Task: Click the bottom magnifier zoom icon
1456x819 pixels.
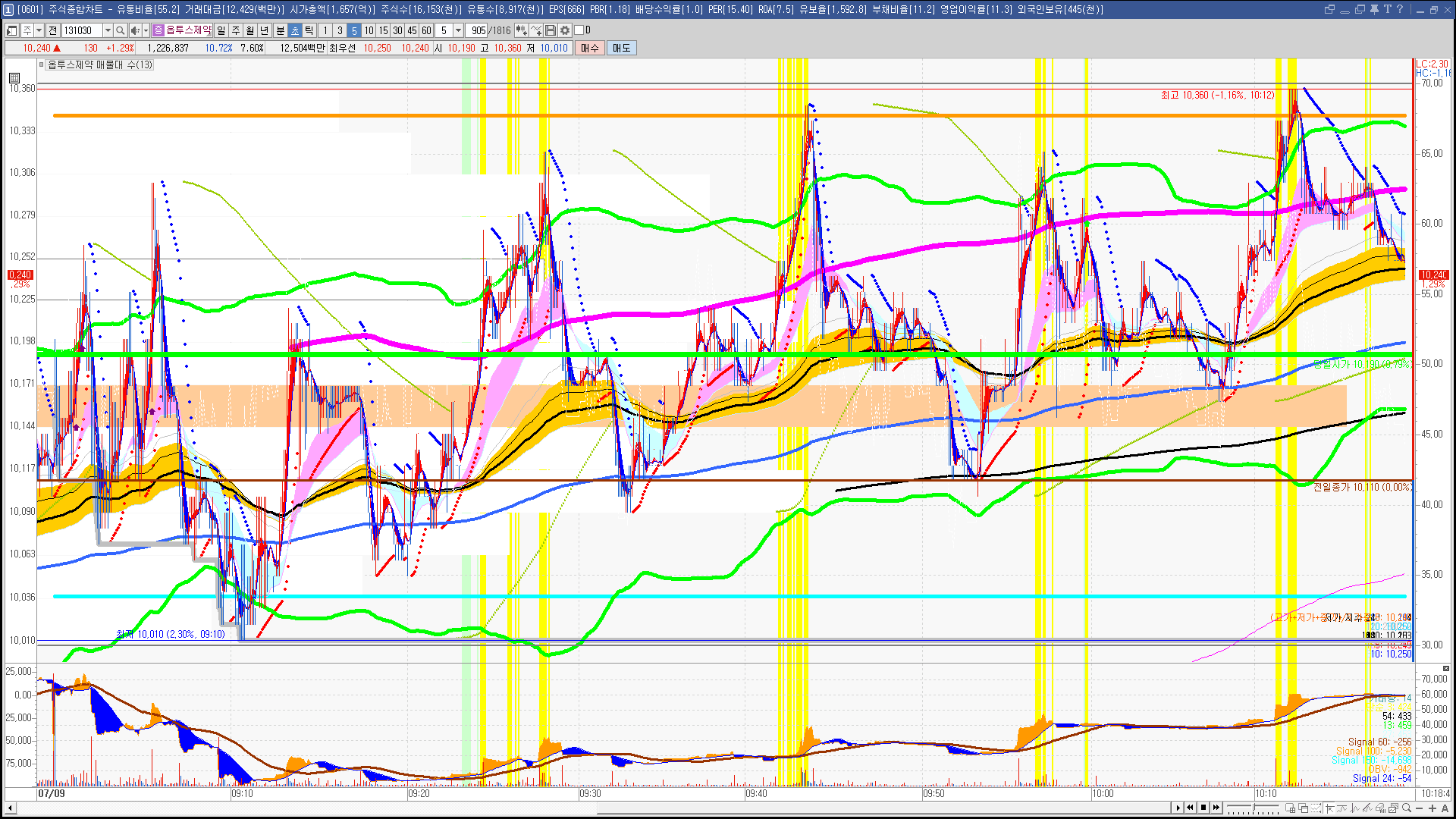Action: click(x=1407, y=808)
